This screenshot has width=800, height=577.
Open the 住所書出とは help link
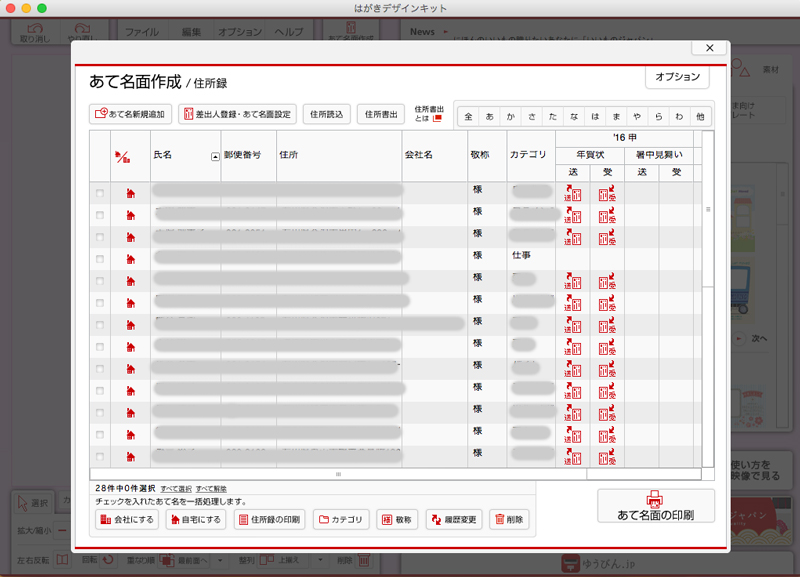(429, 114)
